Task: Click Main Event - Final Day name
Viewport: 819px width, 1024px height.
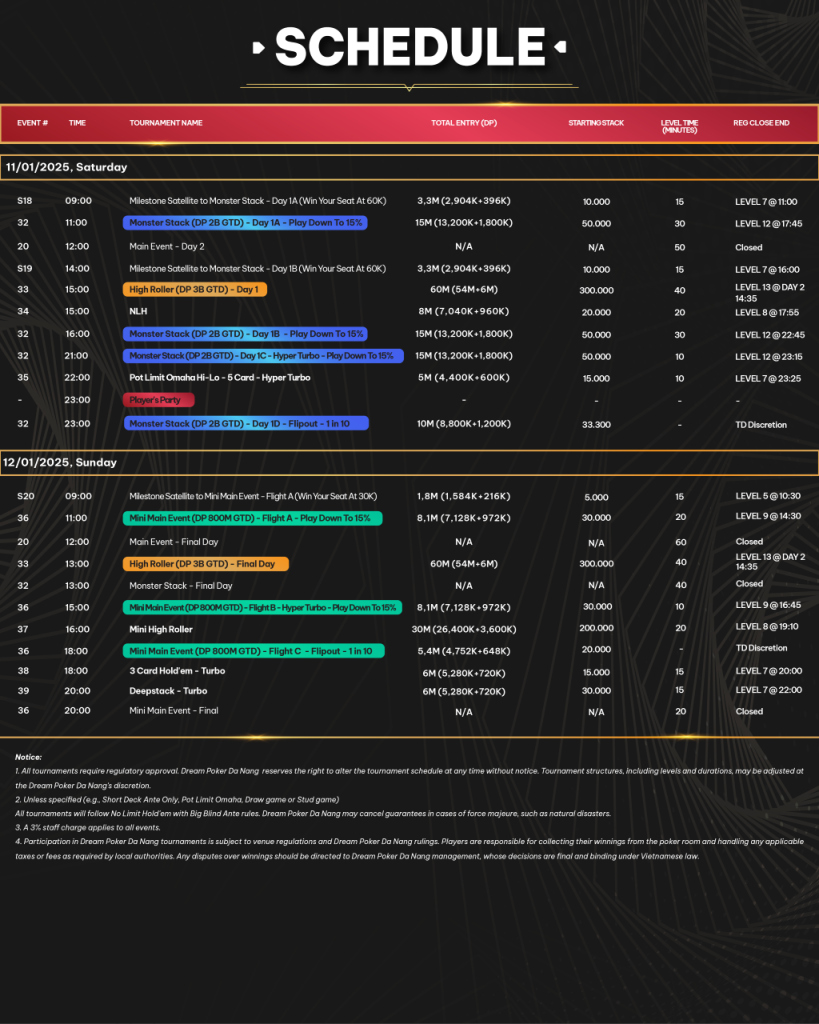Action: pos(174,542)
